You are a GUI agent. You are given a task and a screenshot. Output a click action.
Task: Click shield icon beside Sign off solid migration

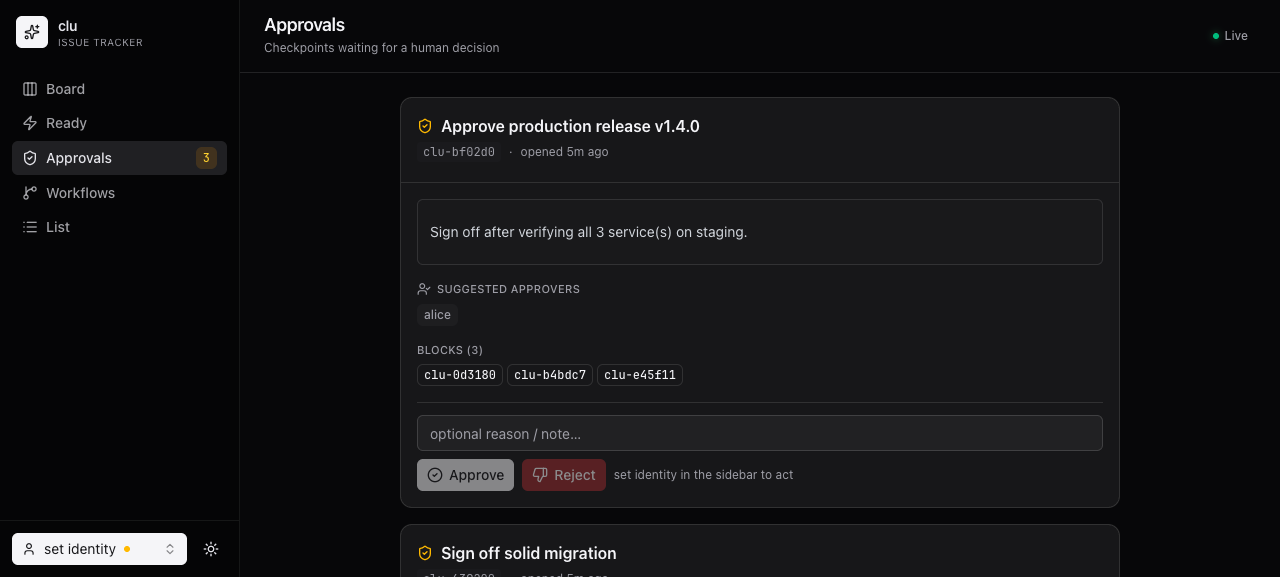[x=425, y=553]
